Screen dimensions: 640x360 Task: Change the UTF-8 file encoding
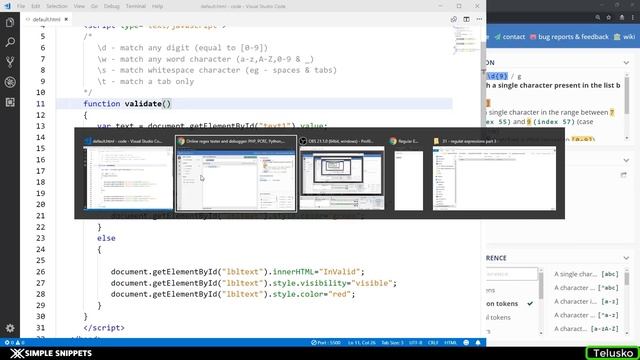tap(416, 342)
